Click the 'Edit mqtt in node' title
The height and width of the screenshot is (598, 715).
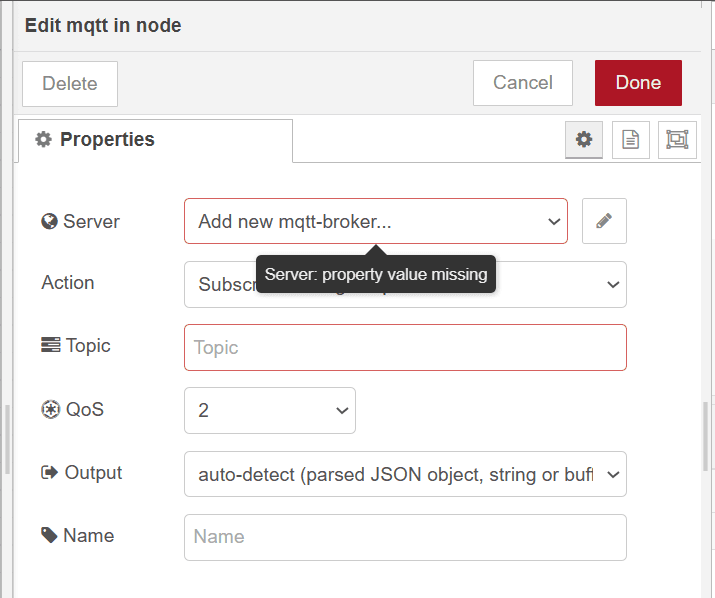tap(103, 26)
